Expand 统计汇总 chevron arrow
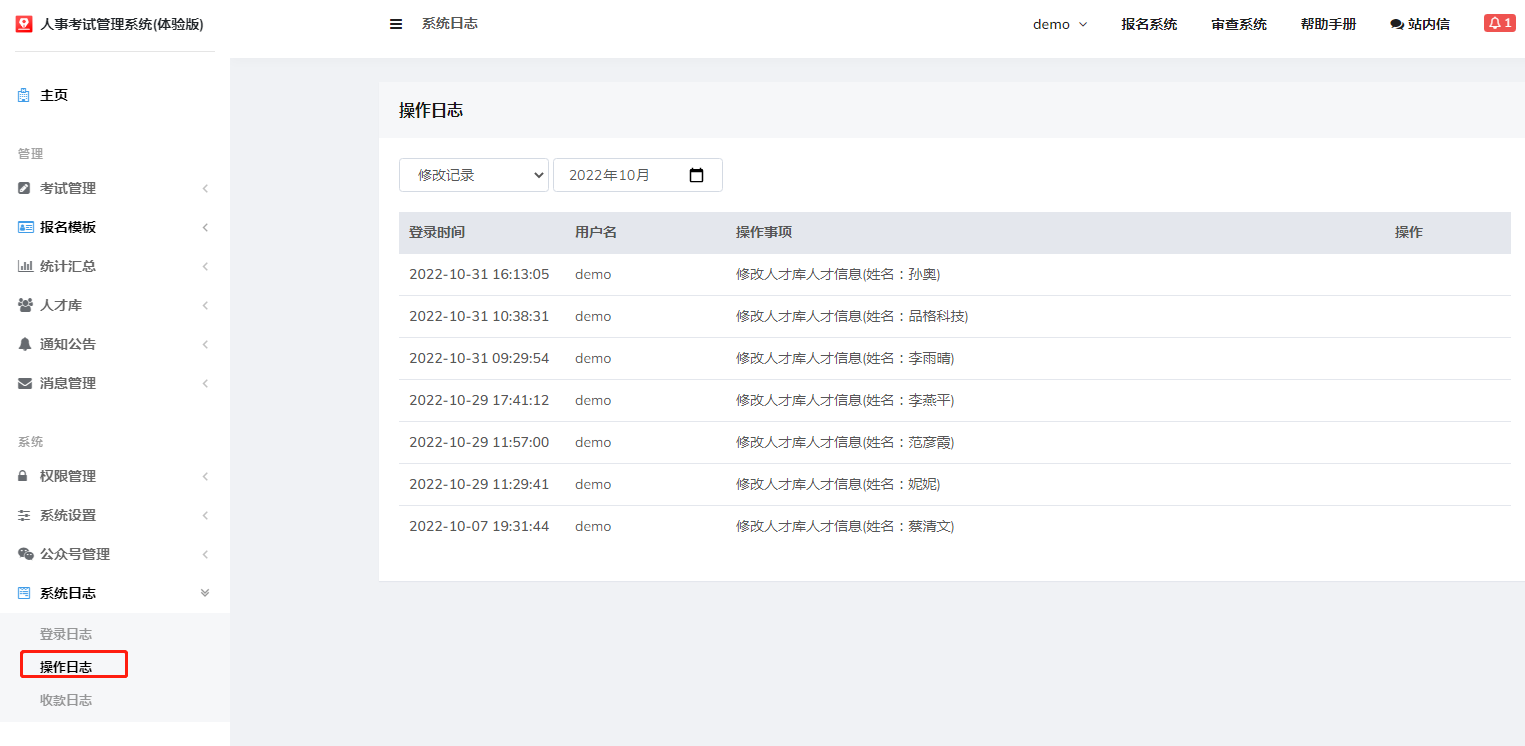This screenshot has height=746, width=1525. point(205,266)
